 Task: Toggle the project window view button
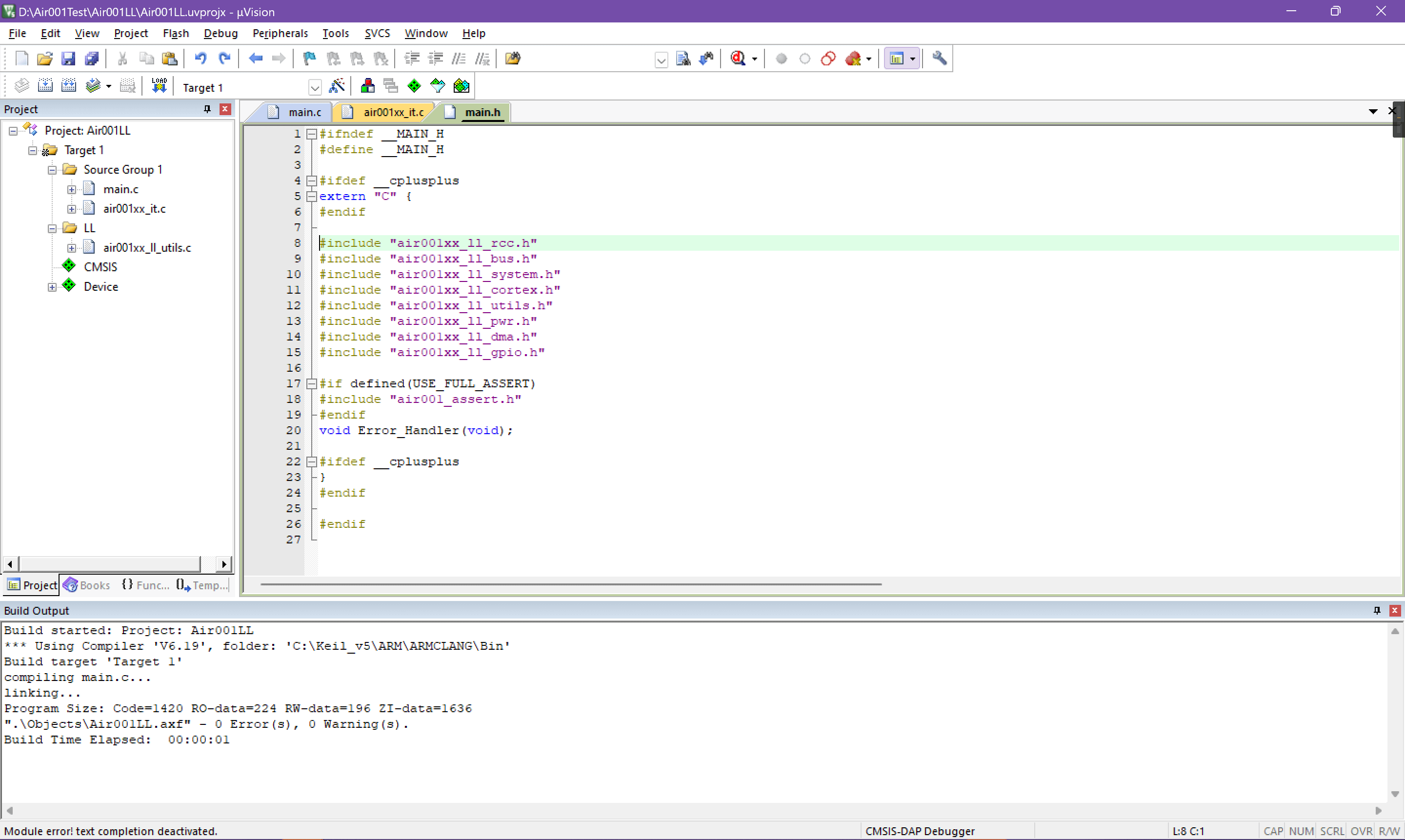pyautogui.click(x=897, y=59)
